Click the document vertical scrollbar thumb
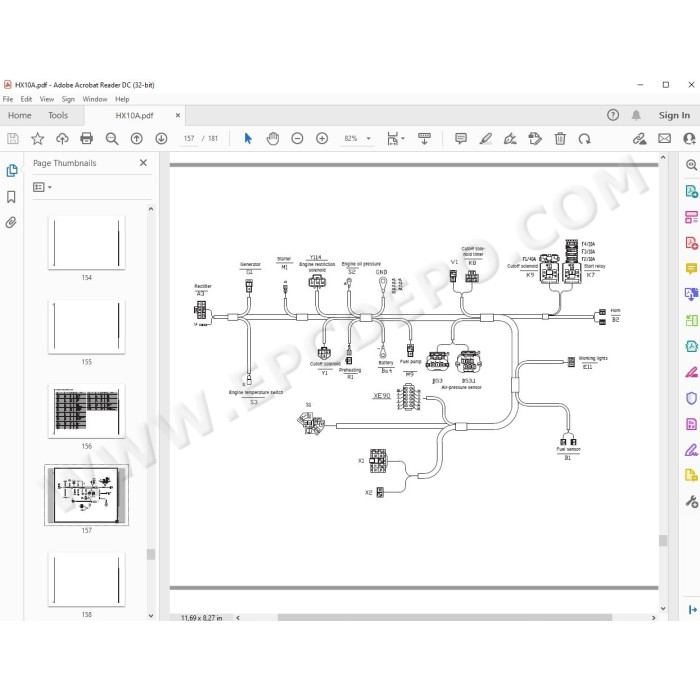Screen dimensions: 700x700 tap(663, 540)
